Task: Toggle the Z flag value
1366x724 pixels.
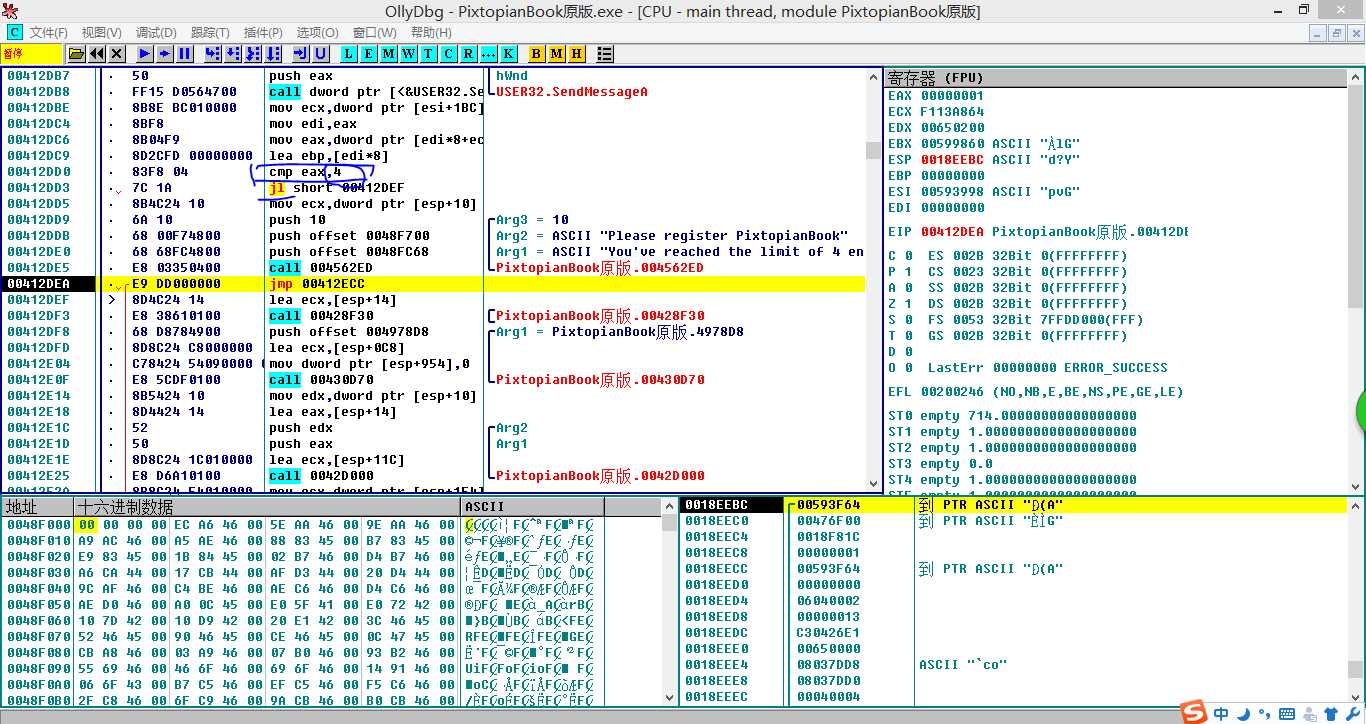Action: pyautogui.click(x=908, y=304)
